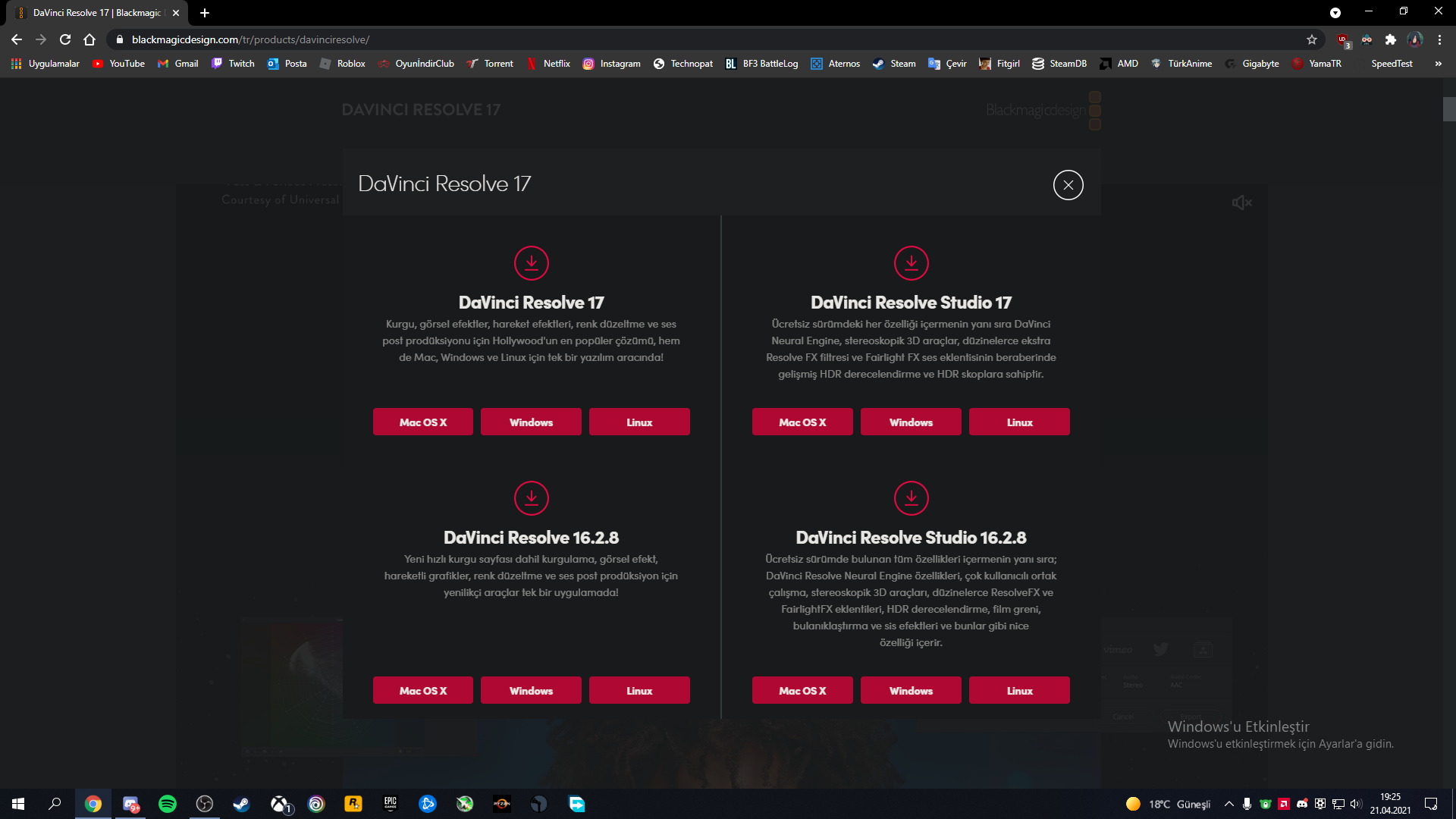The width and height of the screenshot is (1456, 819).
Task: Open the YouTube bookmark
Action: pos(118,64)
